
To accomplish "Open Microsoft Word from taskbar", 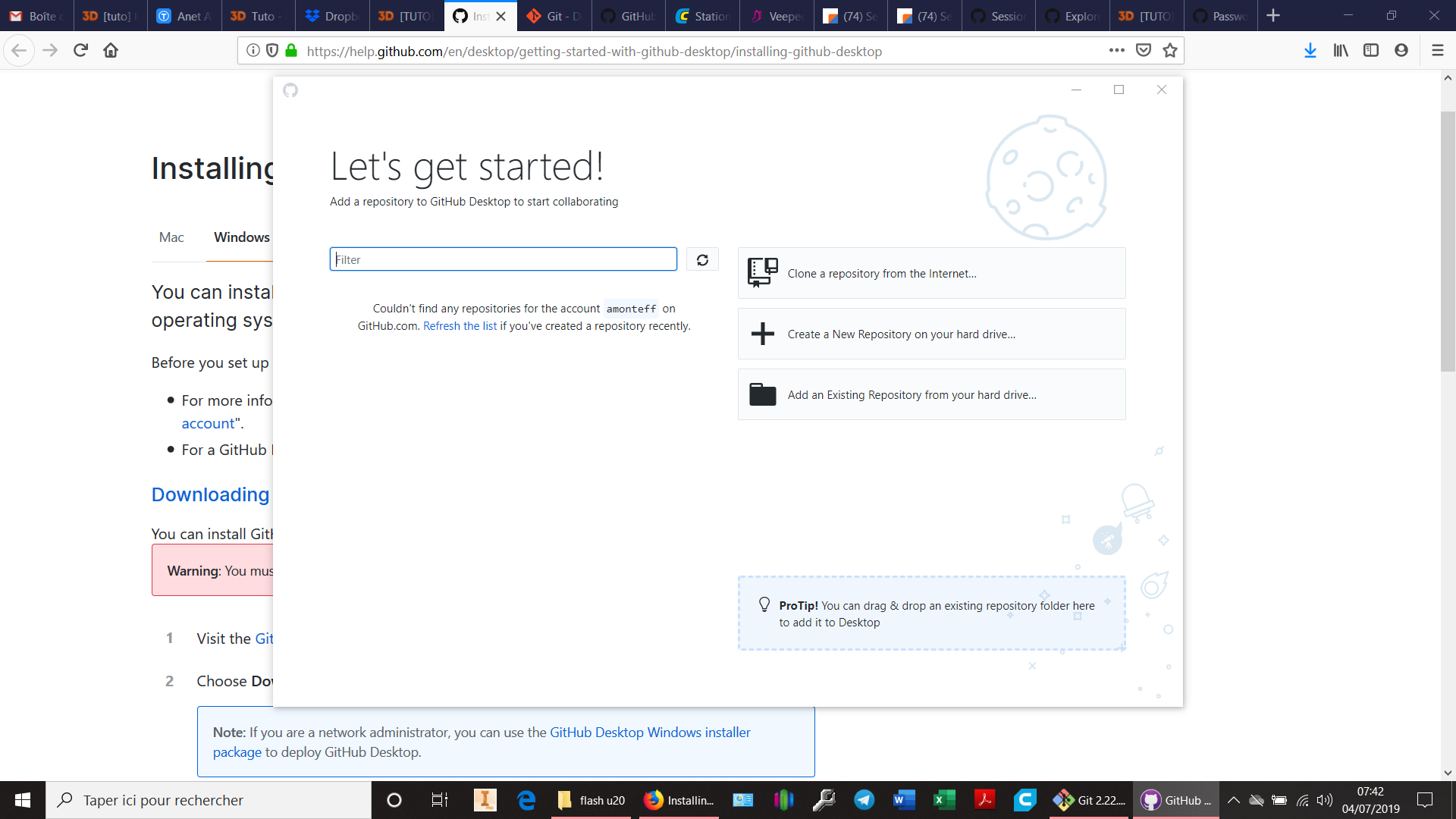I will [x=903, y=800].
